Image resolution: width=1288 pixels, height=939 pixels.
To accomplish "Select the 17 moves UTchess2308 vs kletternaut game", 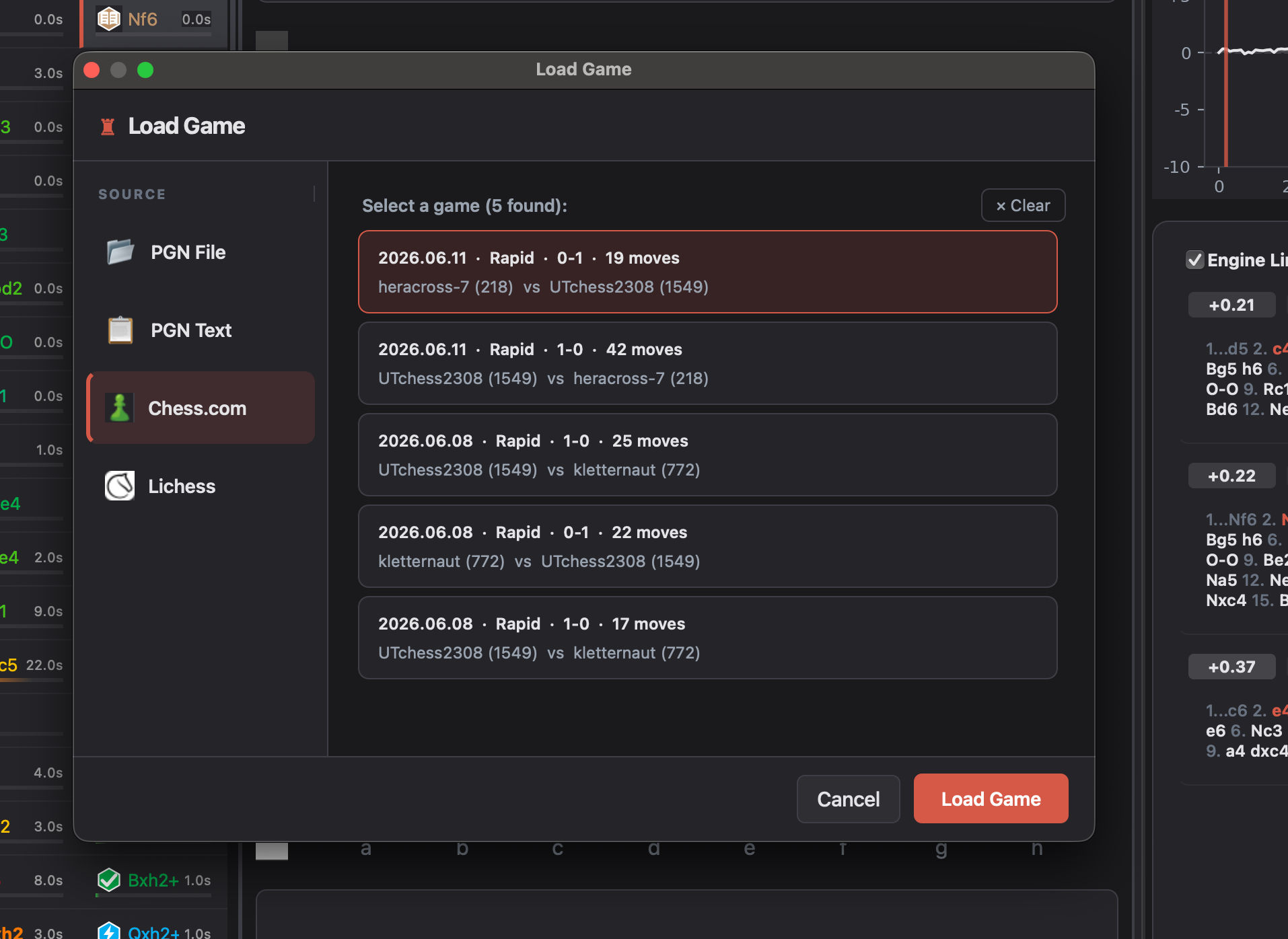I will (x=708, y=638).
